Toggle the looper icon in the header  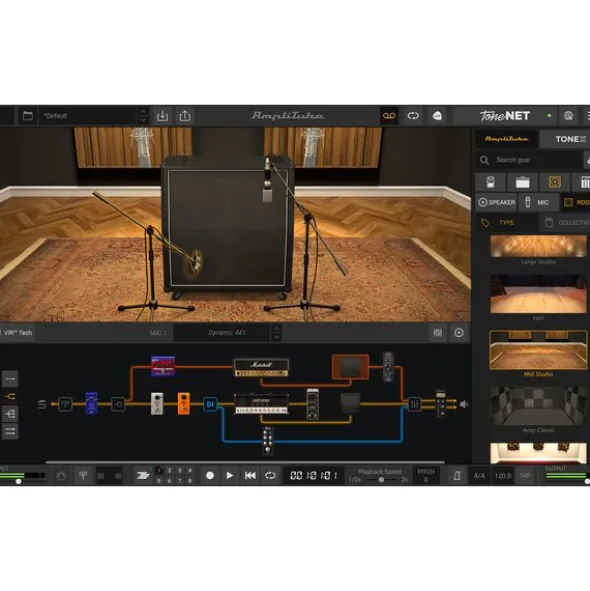[413, 116]
